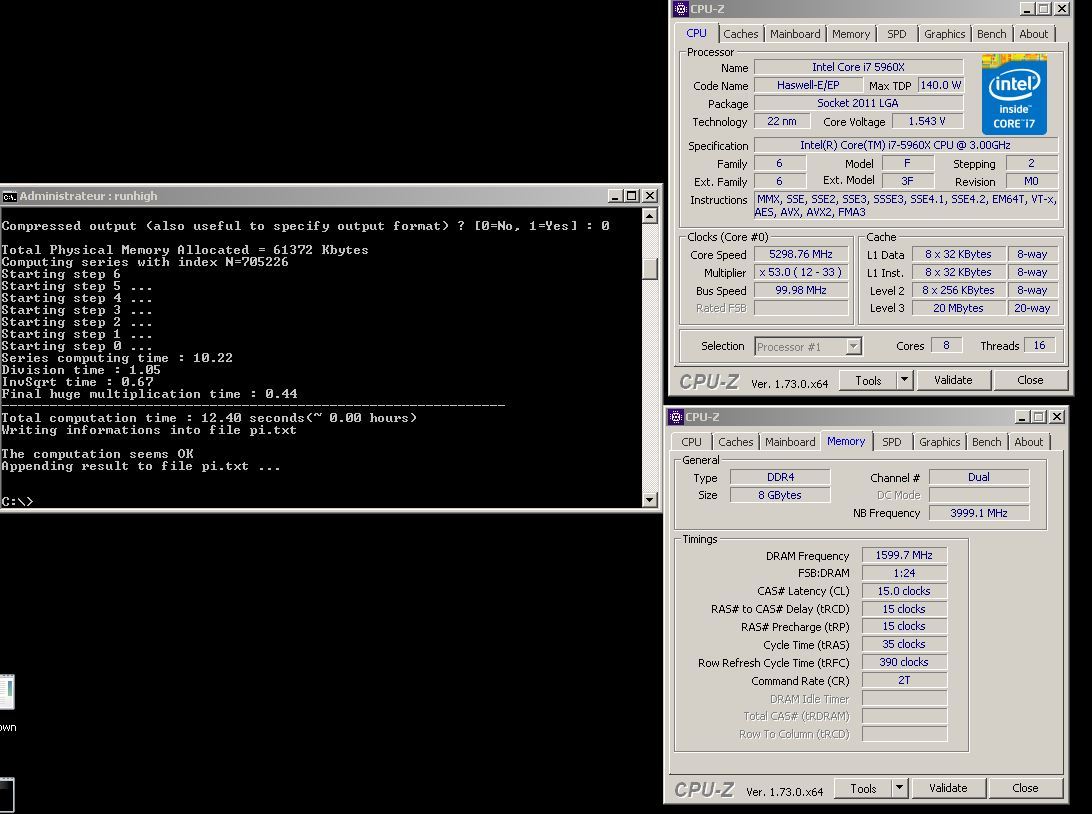
Task: Open Graphics tab in bottom CPU-Z window
Action: [x=939, y=441]
